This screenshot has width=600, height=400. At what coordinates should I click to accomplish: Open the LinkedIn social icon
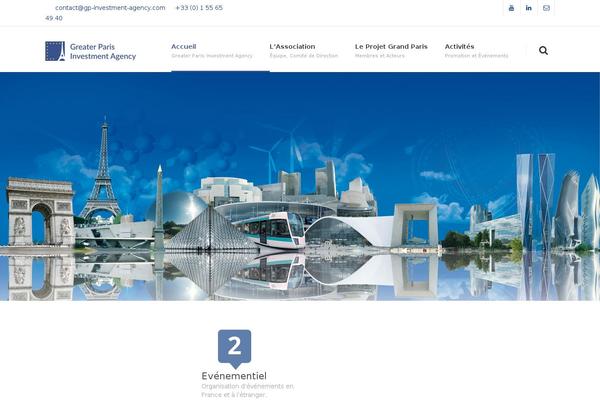coord(529,8)
